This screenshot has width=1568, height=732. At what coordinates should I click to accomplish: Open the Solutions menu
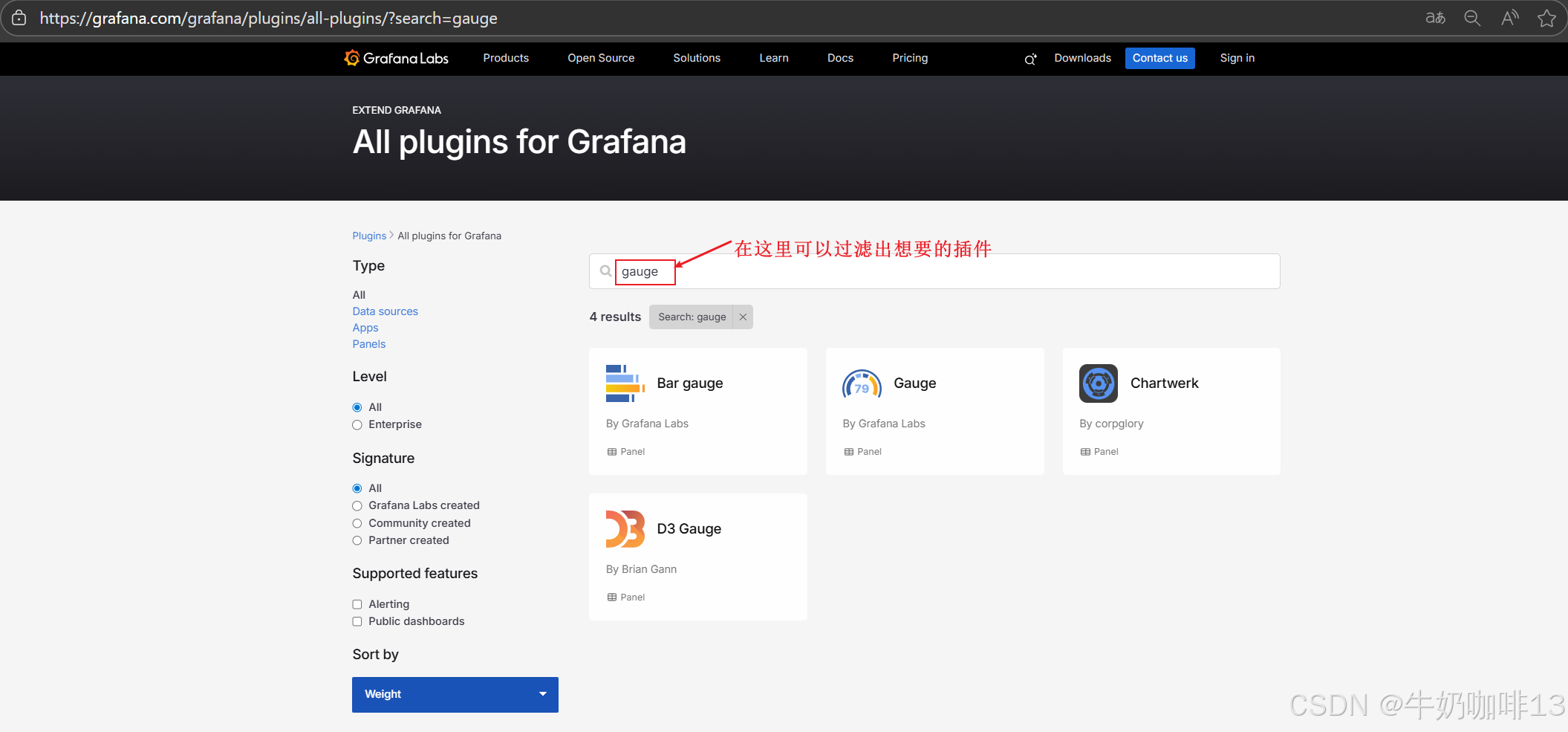(697, 58)
